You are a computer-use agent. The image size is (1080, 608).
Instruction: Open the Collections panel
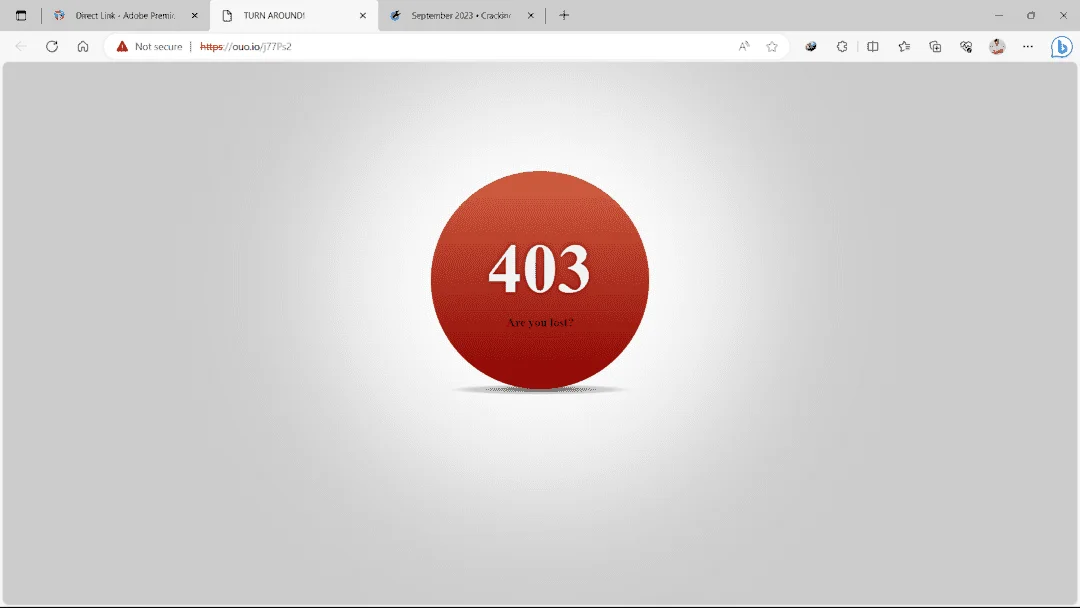coord(935,46)
